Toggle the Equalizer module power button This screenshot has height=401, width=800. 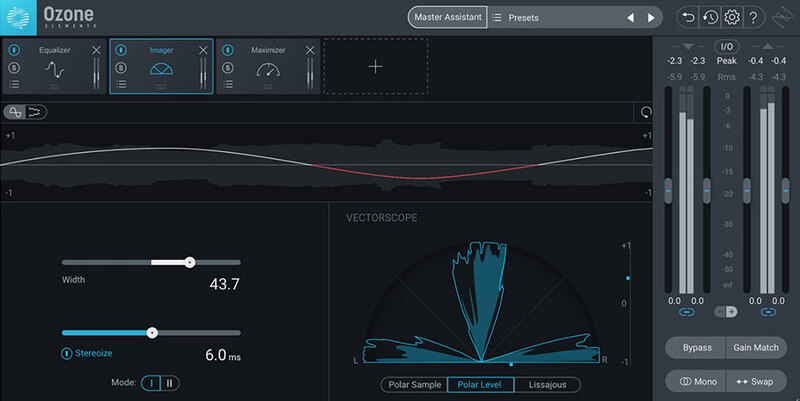pos(15,50)
